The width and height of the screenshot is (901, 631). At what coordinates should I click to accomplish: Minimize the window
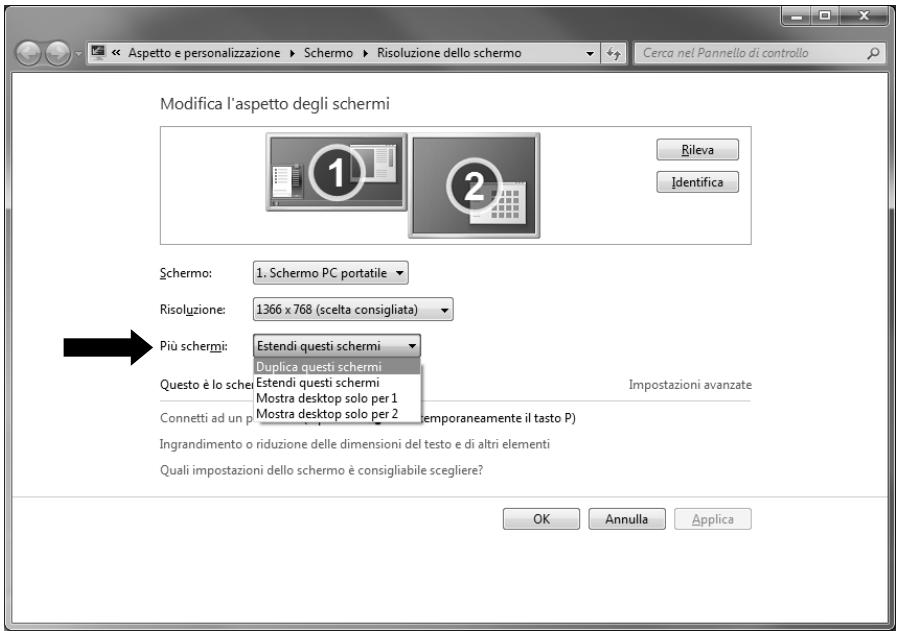pyautogui.click(x=796, y=16)
